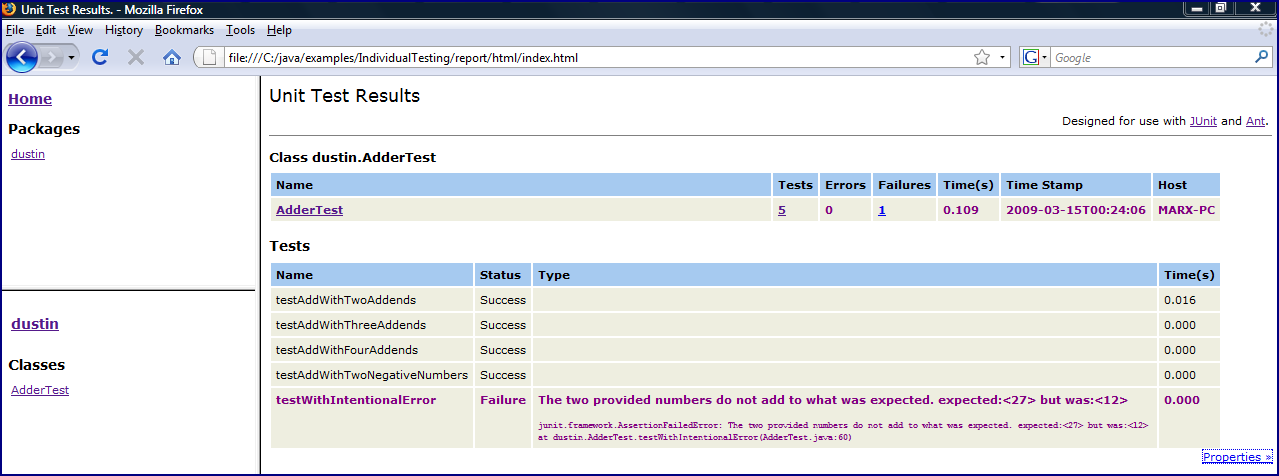Open the back/forward history dropdown arrow
Screen dimensions: 1279x476
72,58
